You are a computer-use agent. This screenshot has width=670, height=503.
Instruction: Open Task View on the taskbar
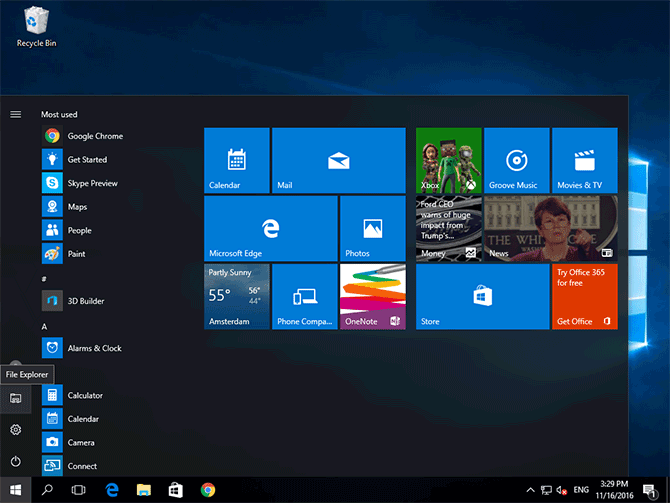tap(79, 490)
